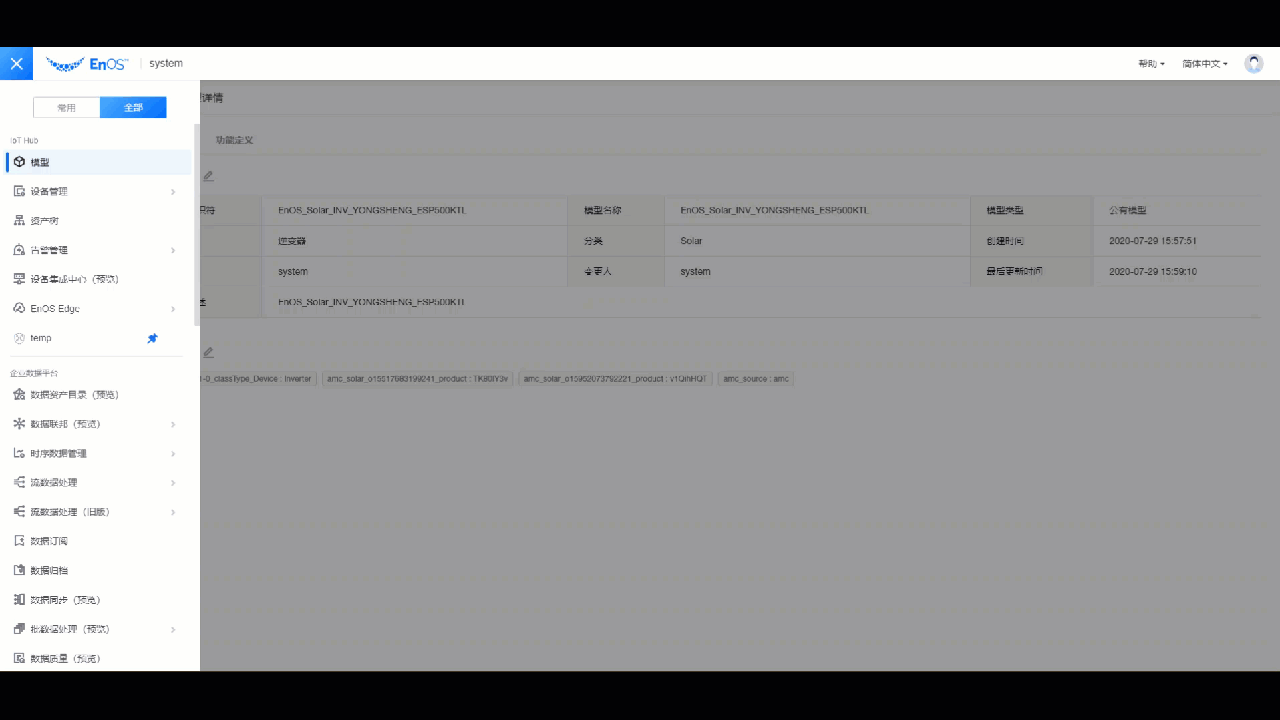Unpin temp using the blue pin icon
1280x720 pixels.
152,338
